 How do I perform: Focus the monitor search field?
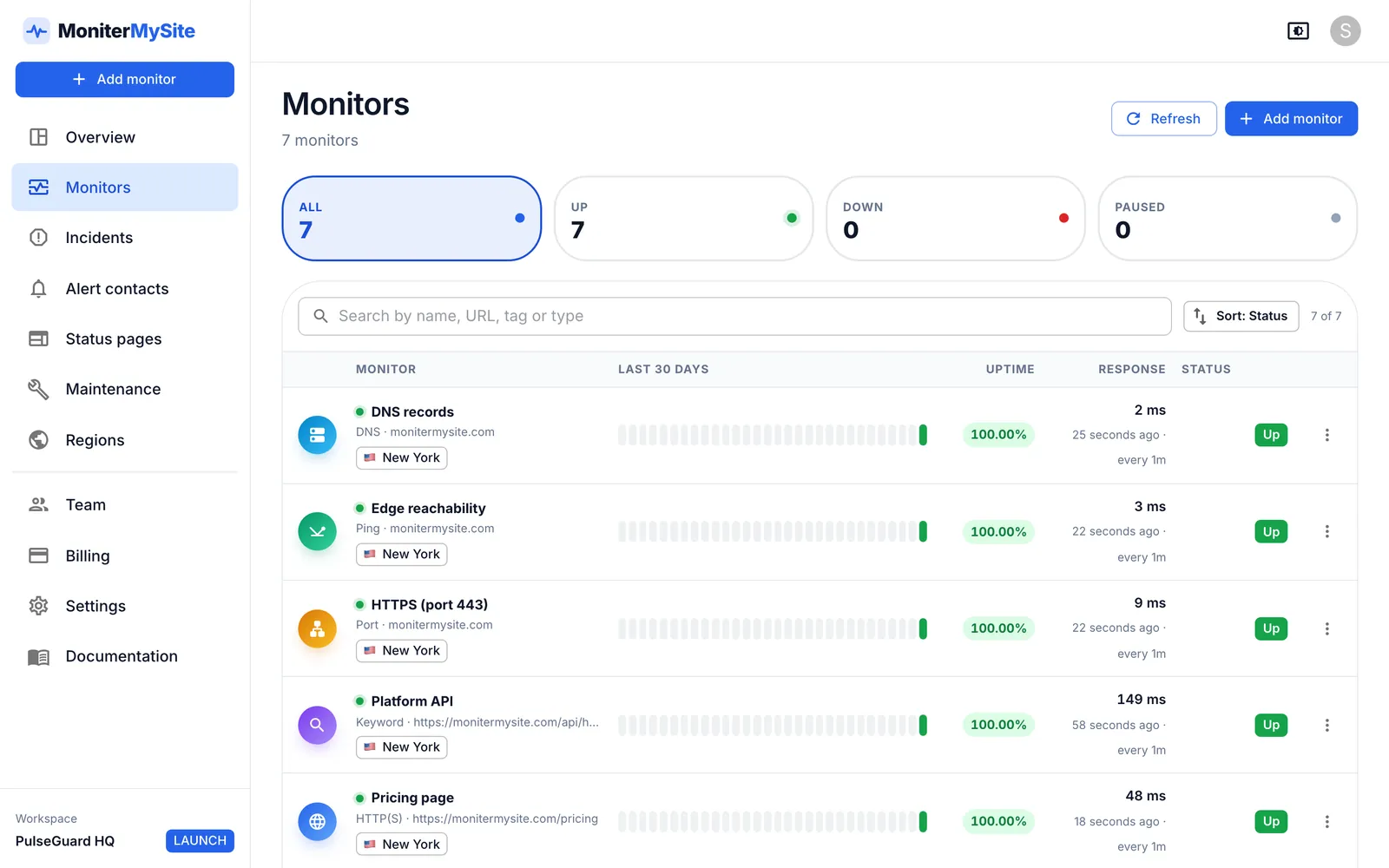[x=734, y=316]
